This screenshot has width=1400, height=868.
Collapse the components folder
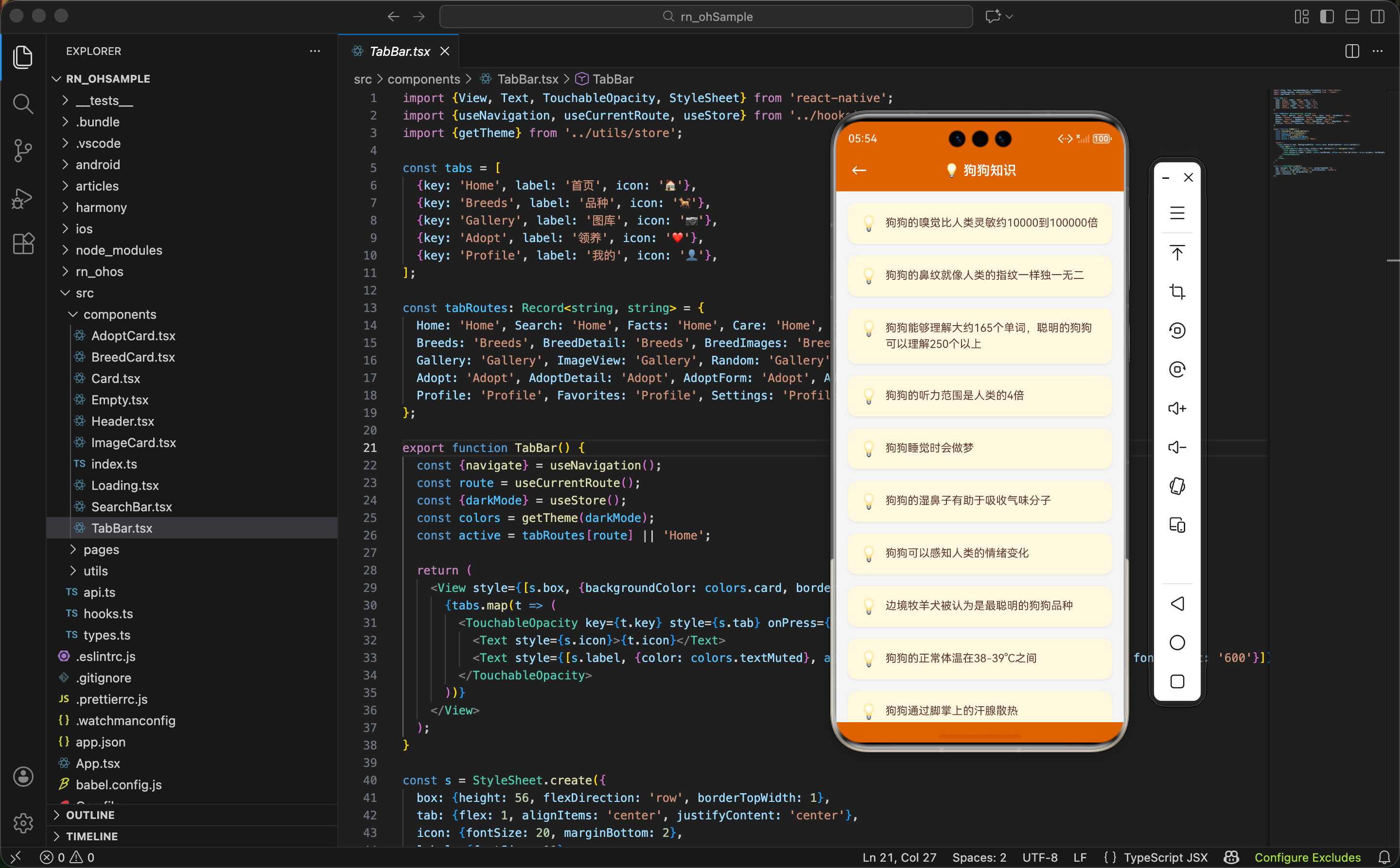(120, 314)
